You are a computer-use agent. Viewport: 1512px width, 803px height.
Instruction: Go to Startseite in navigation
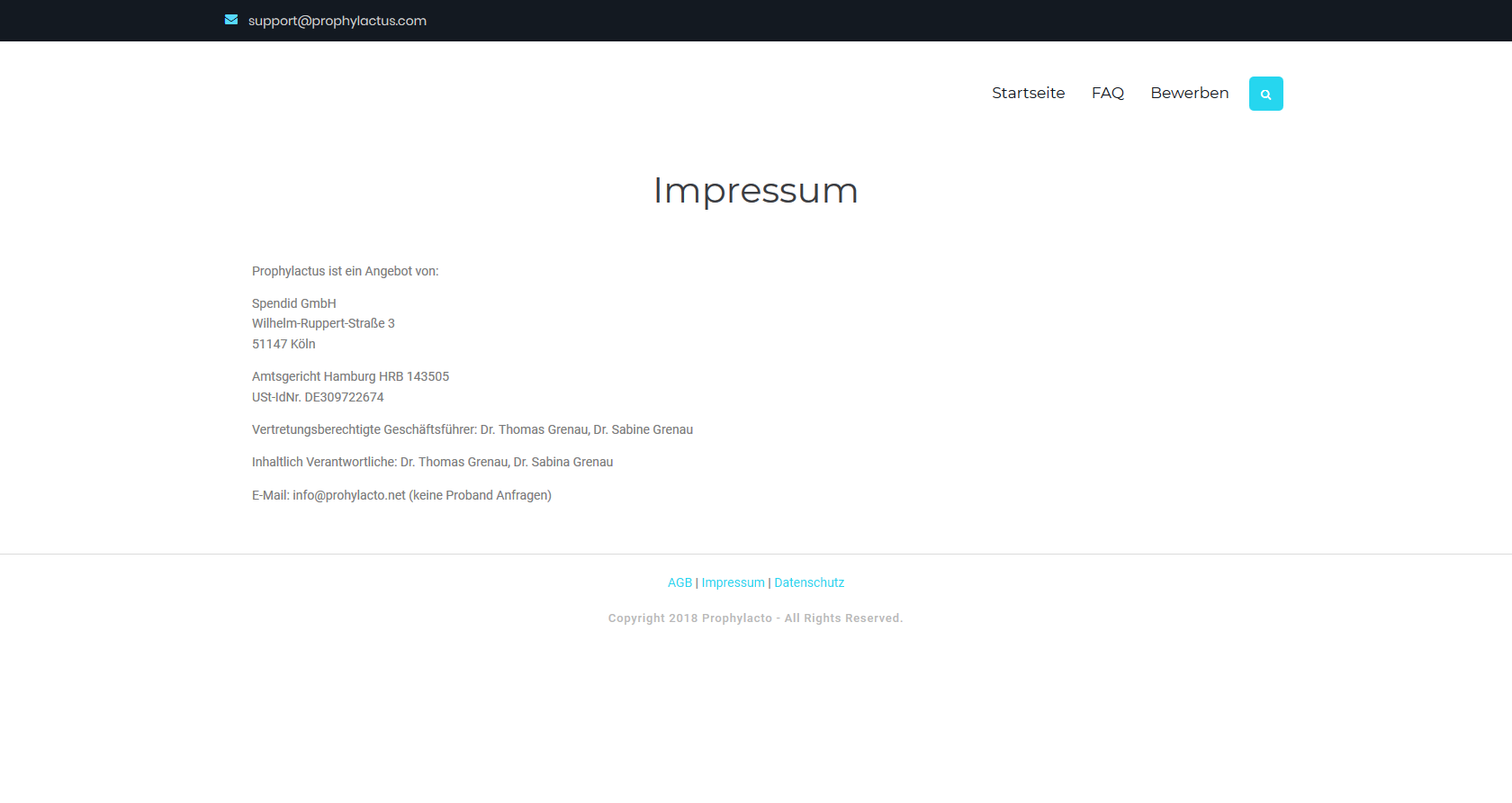[1028, 93]
